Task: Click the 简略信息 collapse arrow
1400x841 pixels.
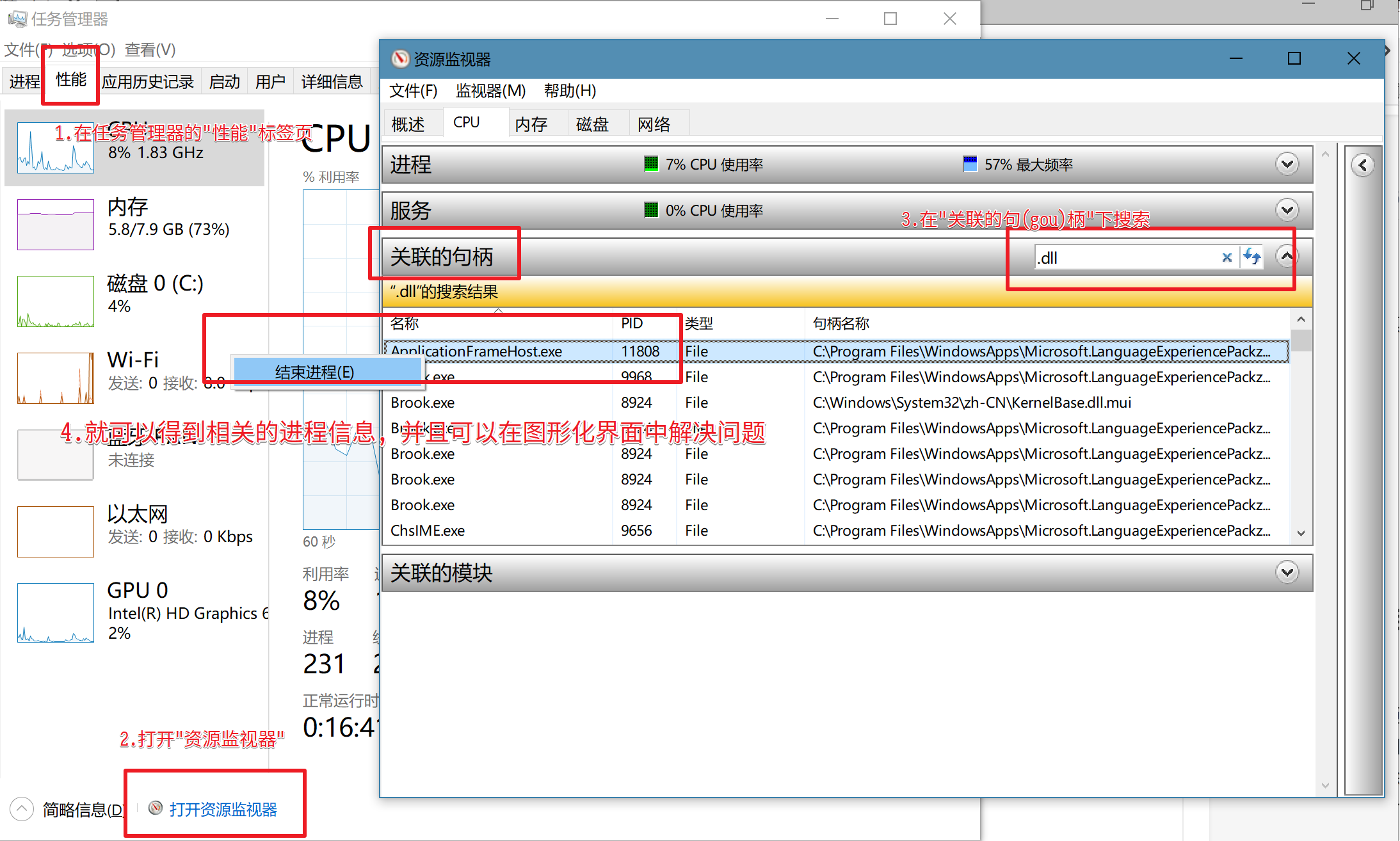Action: (22, 808)
